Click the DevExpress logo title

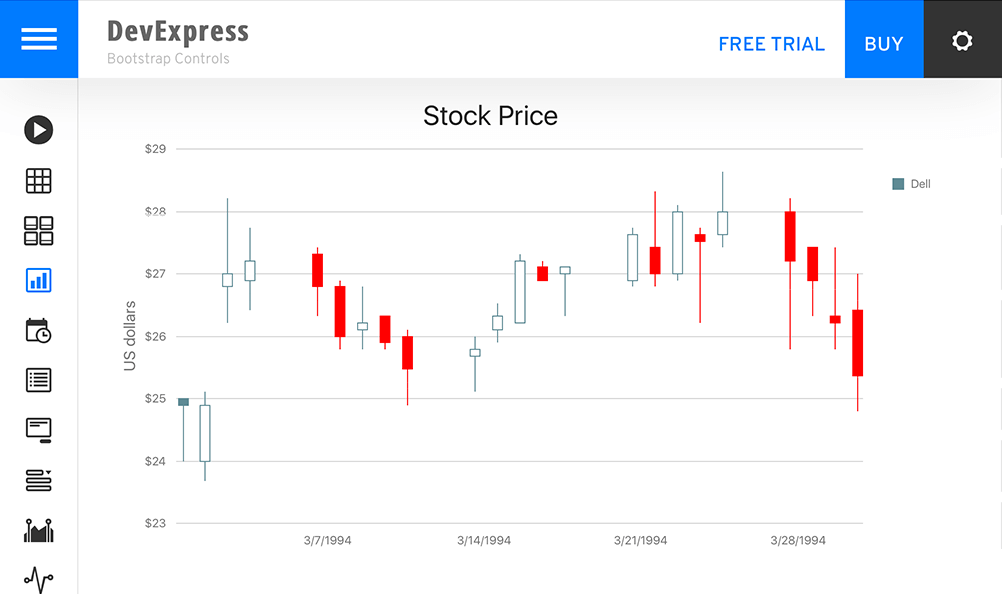(x=178, y=32)
